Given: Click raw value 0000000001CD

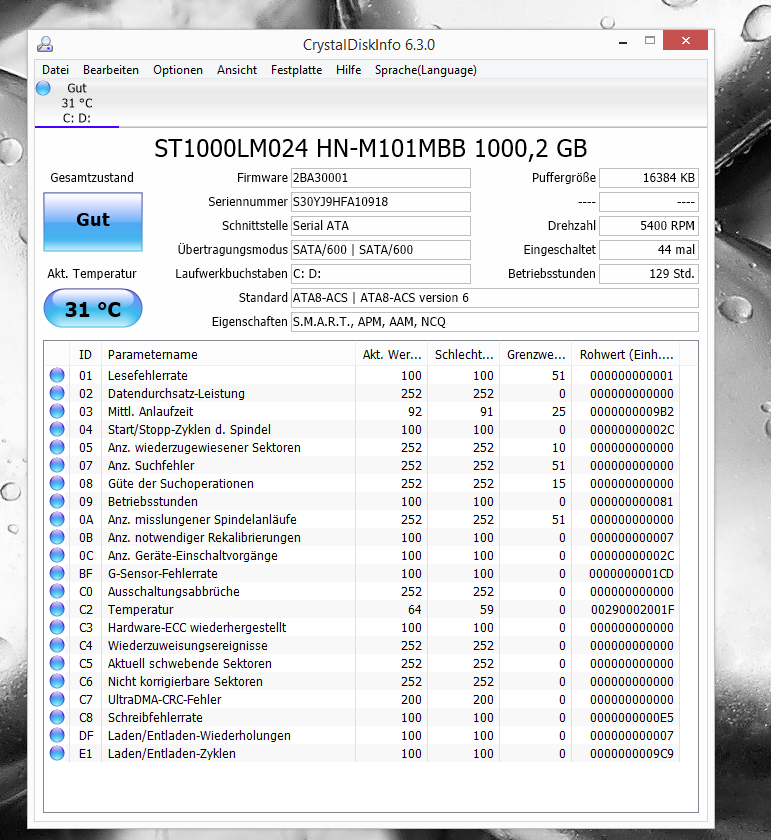Looking at the screenshot, I should pyautogui.click(x=632, y=573).
